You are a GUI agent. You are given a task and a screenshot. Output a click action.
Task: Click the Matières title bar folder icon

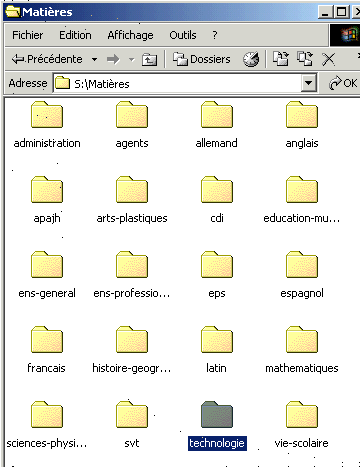(x=13, y=12)
